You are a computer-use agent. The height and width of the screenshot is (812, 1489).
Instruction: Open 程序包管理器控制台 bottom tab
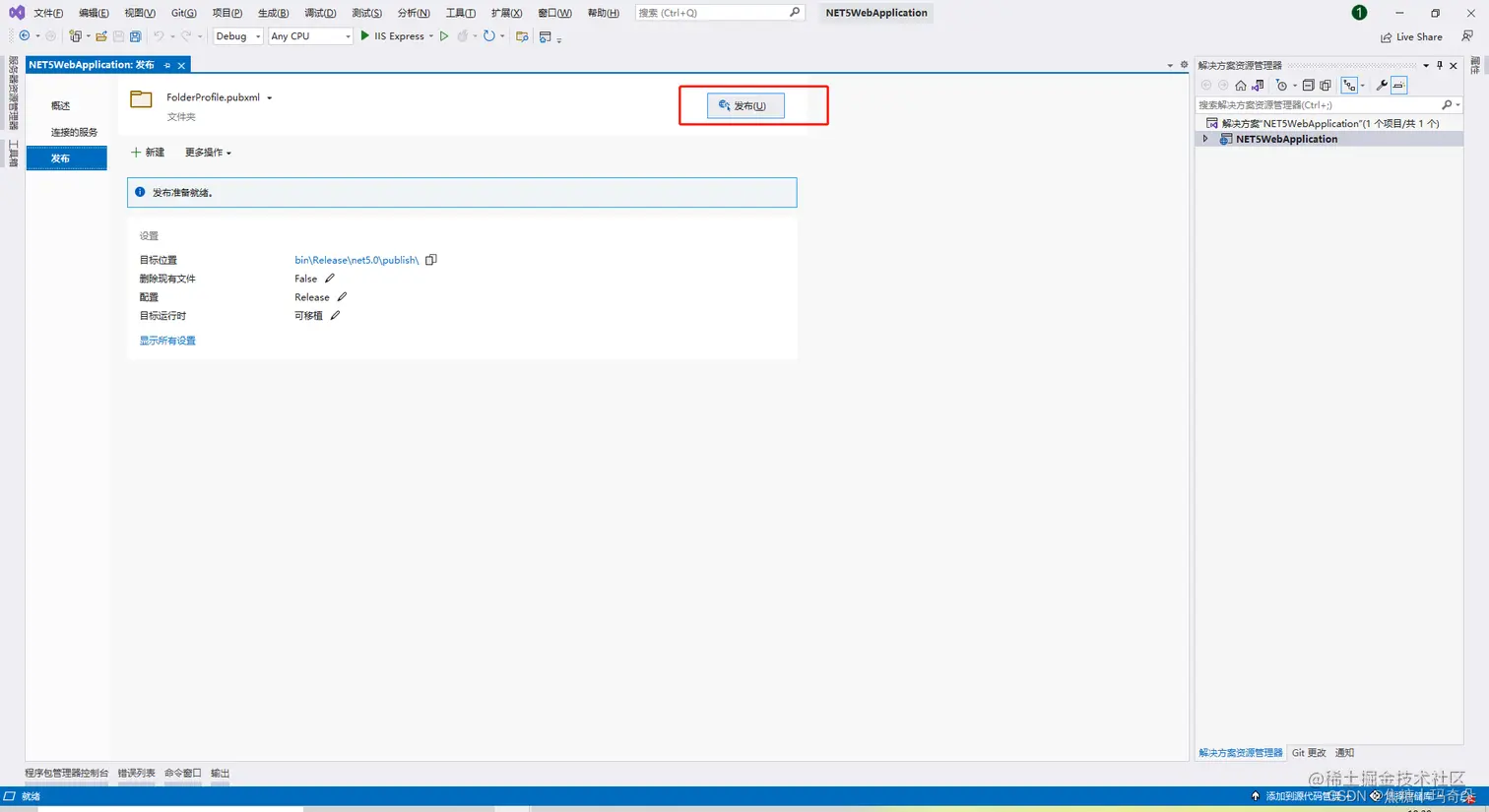click(x=66, y=774)
